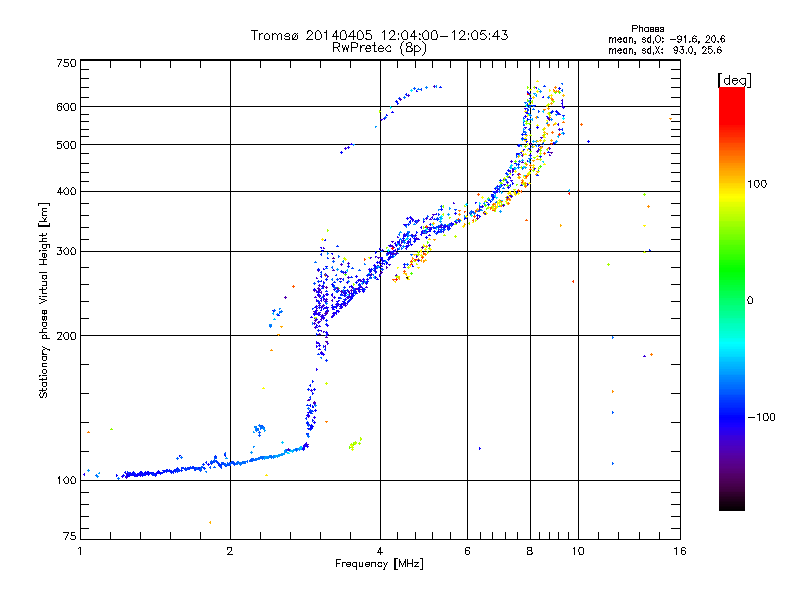Click the y-axis tick label '600'
The height and width of the screenshot is (600, 800).
(67, 107)
